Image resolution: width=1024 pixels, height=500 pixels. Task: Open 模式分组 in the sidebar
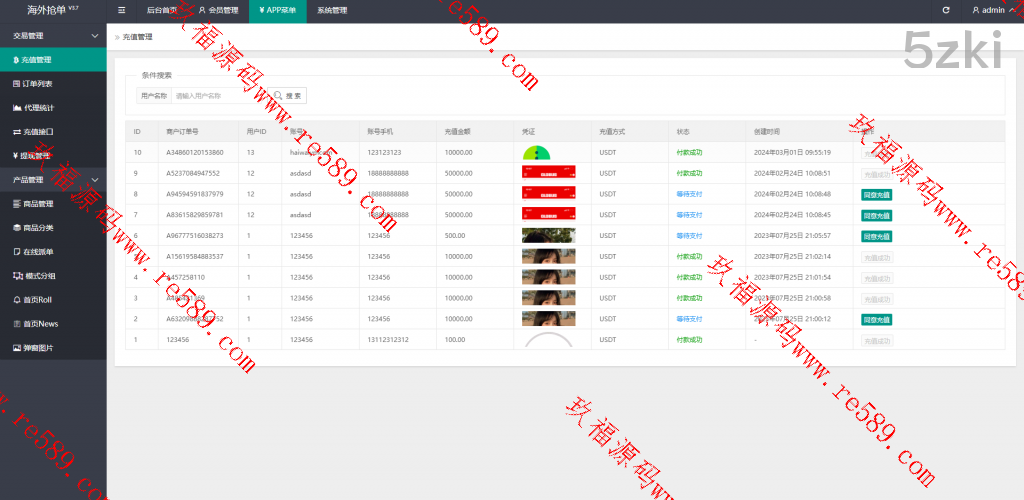coord(38,275)
